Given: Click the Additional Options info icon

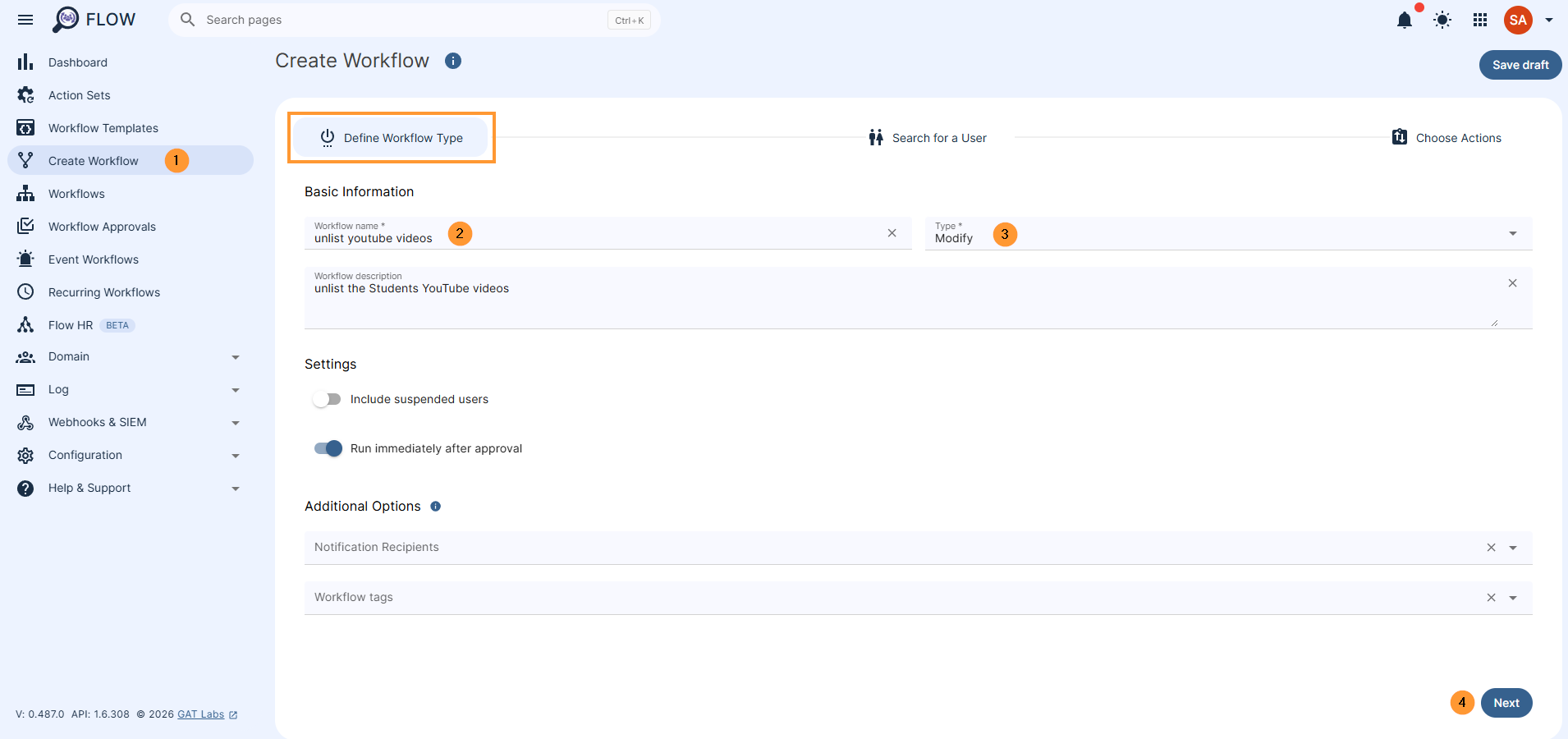Looking at the screenshot, I should pos(436,507).
